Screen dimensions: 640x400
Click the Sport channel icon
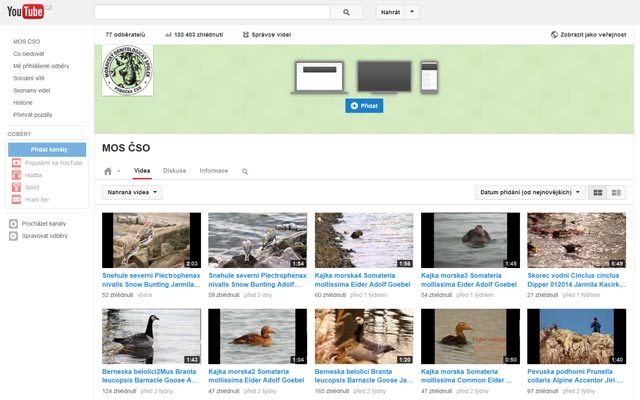point(16,187)
